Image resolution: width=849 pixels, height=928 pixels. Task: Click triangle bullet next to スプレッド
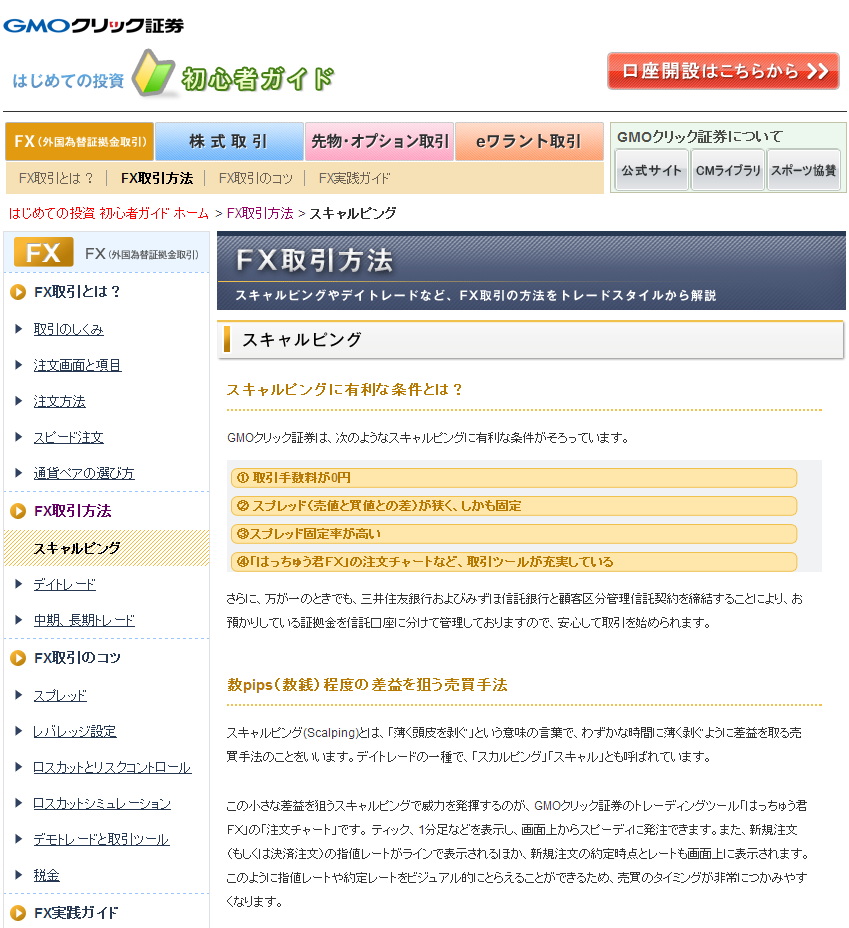pos(18,695)
